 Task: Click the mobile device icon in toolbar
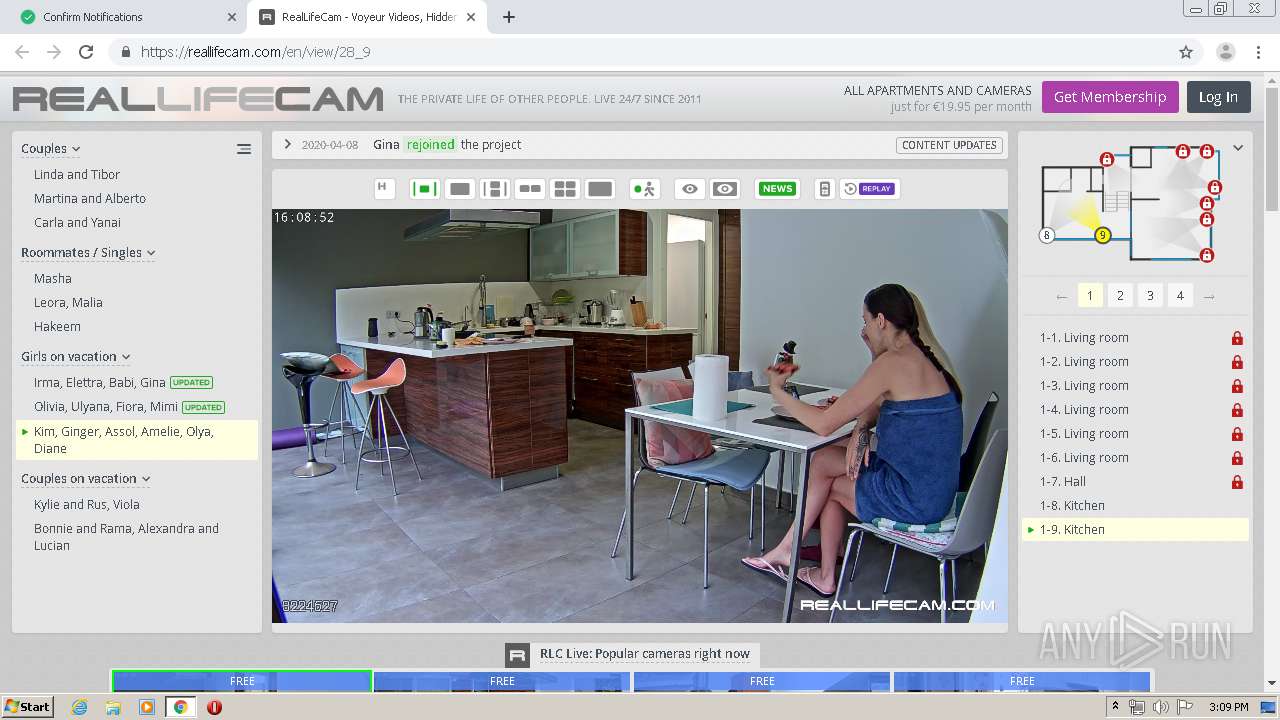[x=824, y=188]
